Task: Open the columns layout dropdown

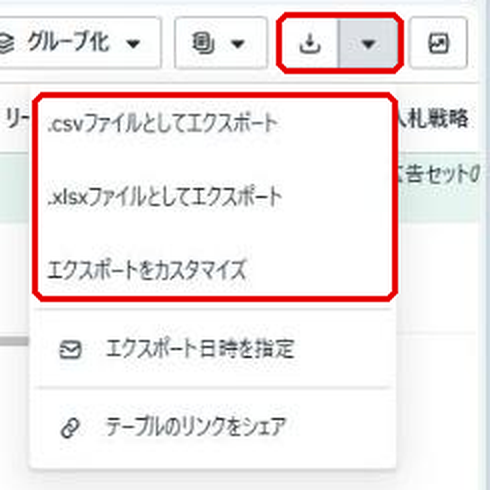Action: coord(221,43)
